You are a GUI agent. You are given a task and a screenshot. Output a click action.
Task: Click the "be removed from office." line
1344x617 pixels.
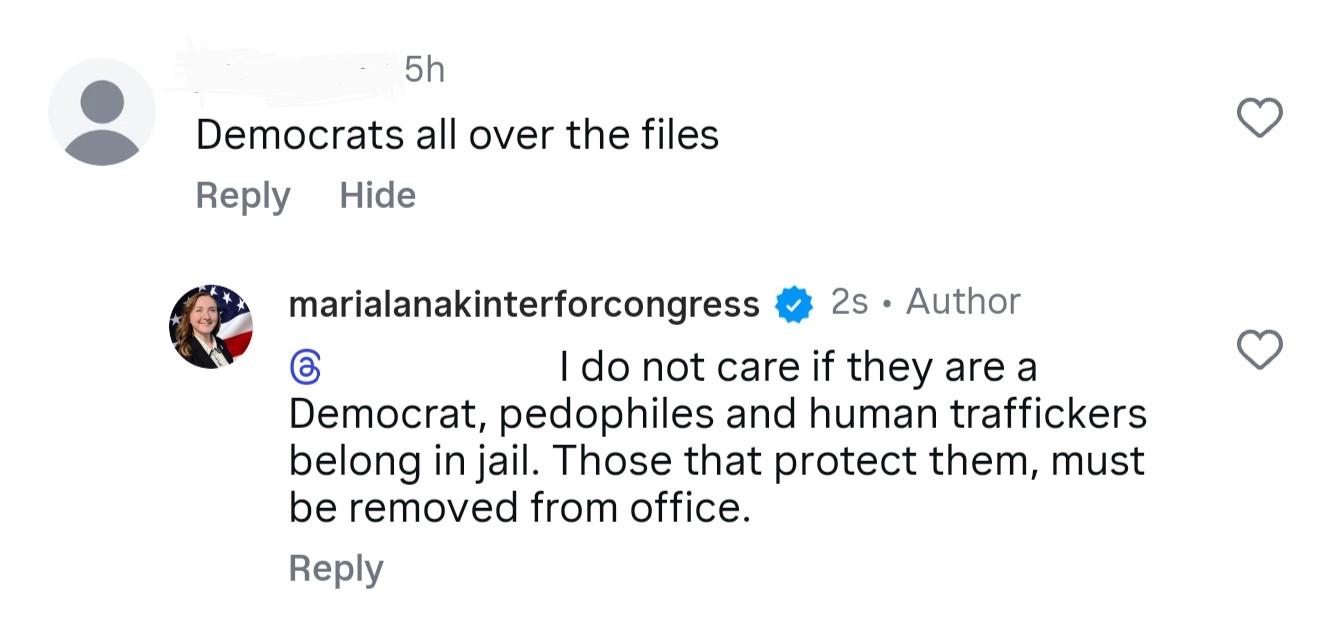(519, 508)
